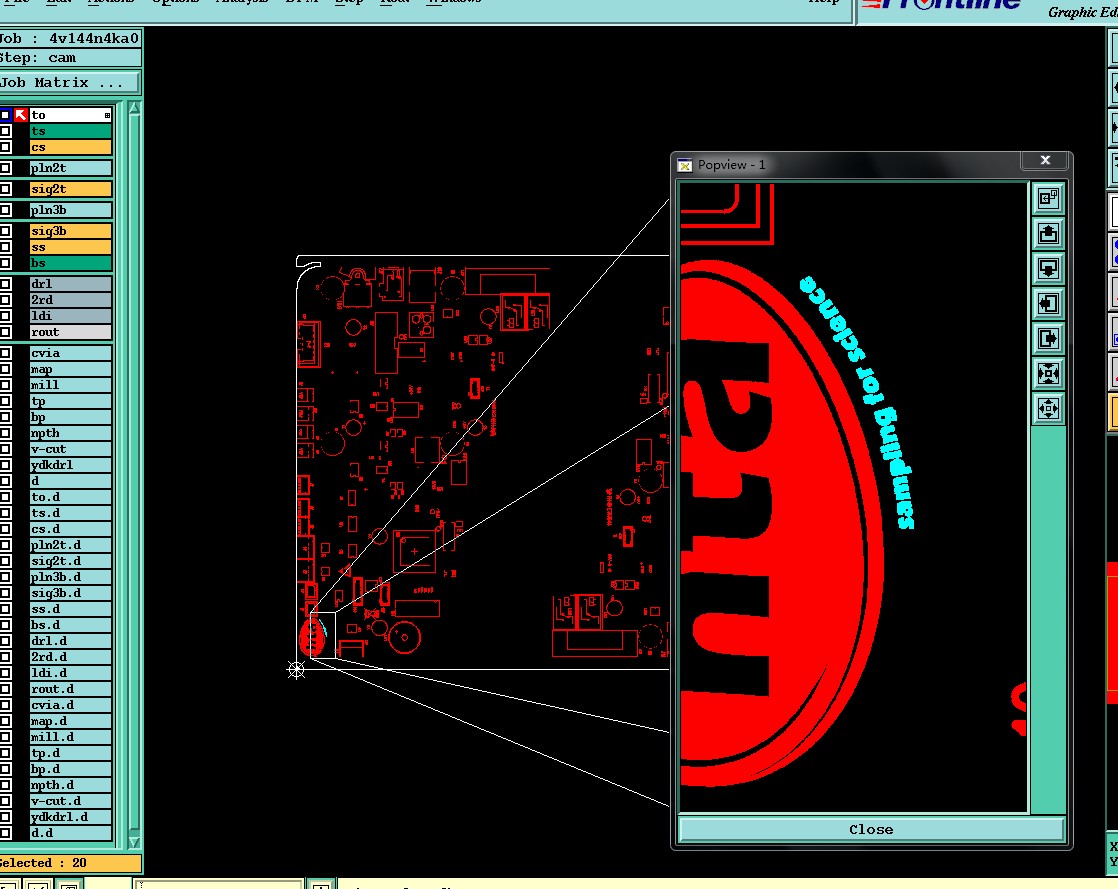Select the 'drl' layer name
1118x889 pixels.
[x=71, y=284]
